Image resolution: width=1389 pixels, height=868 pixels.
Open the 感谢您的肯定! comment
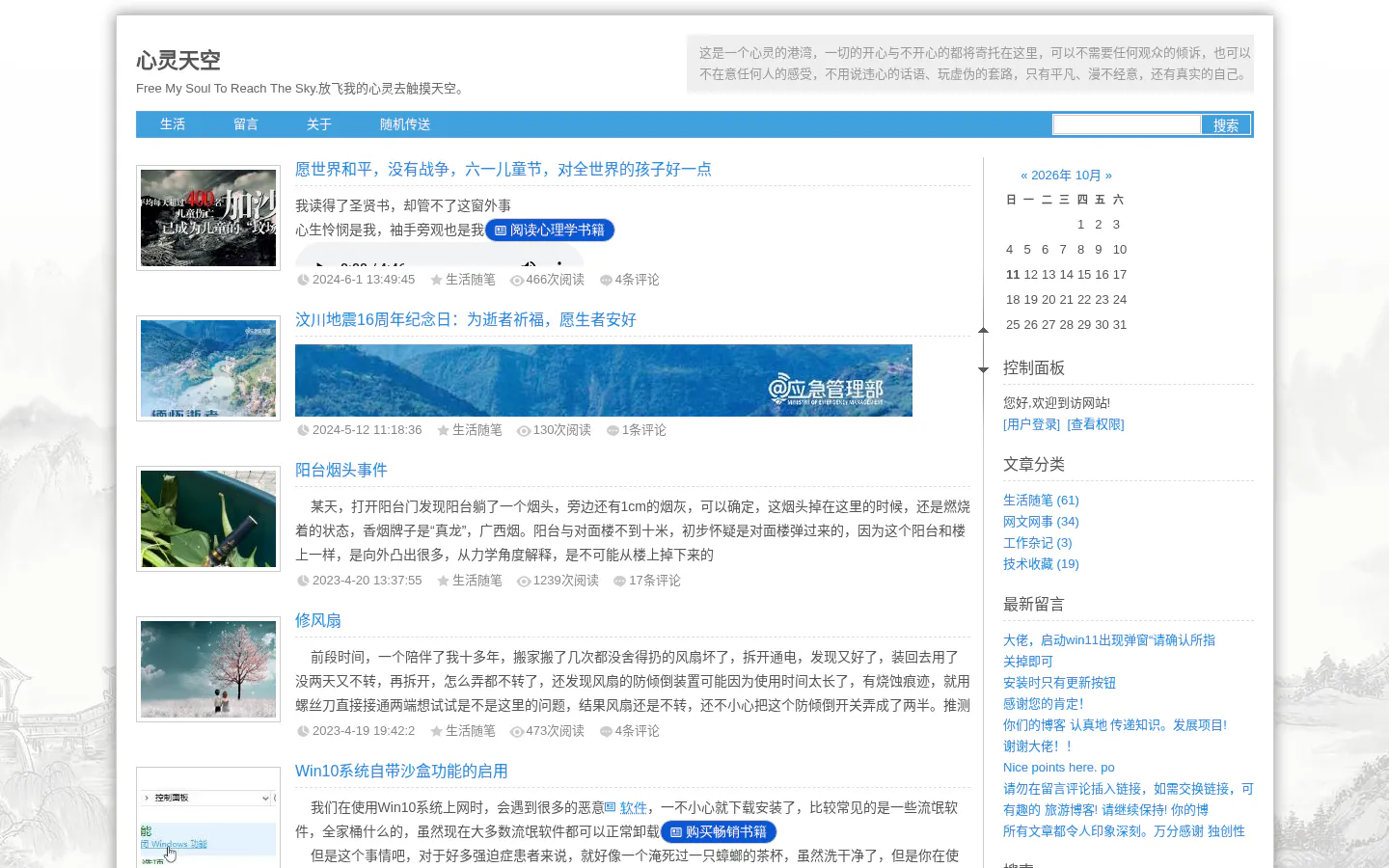[1043, 704]
